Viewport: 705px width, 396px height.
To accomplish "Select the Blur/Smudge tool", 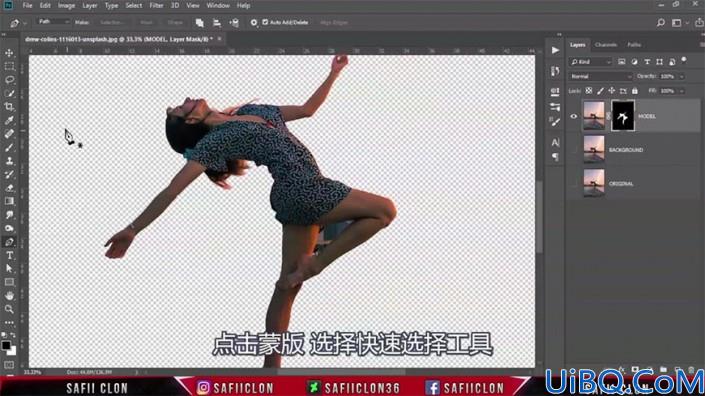I will pyautogui.click(x=9, y=215).
